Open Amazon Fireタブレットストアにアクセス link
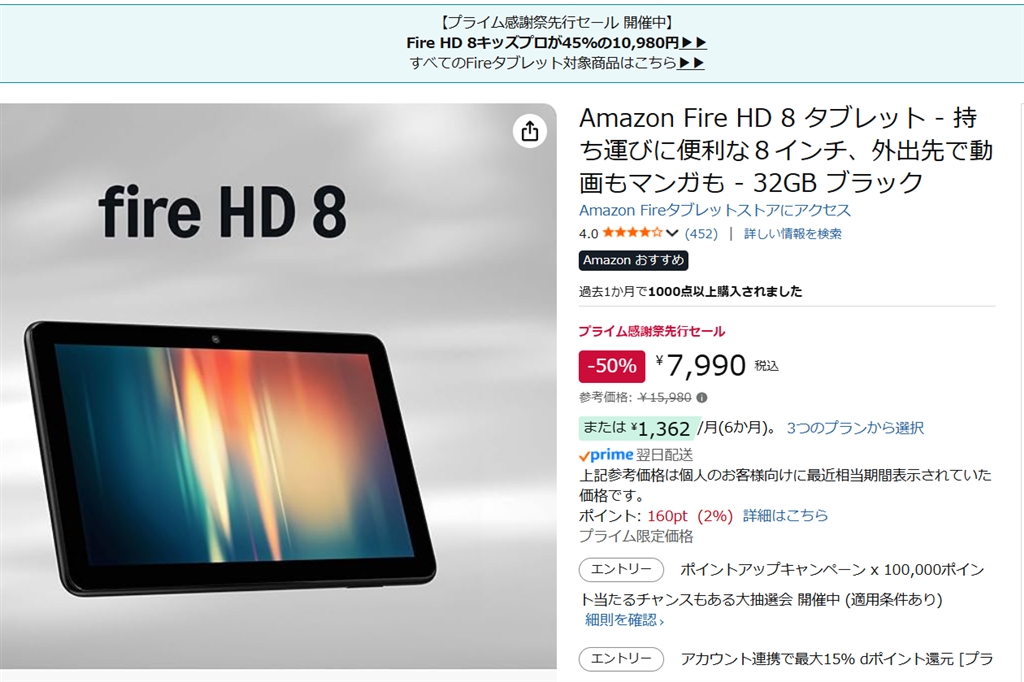This screenshot has height=682, width=1024. pos(715,210)
